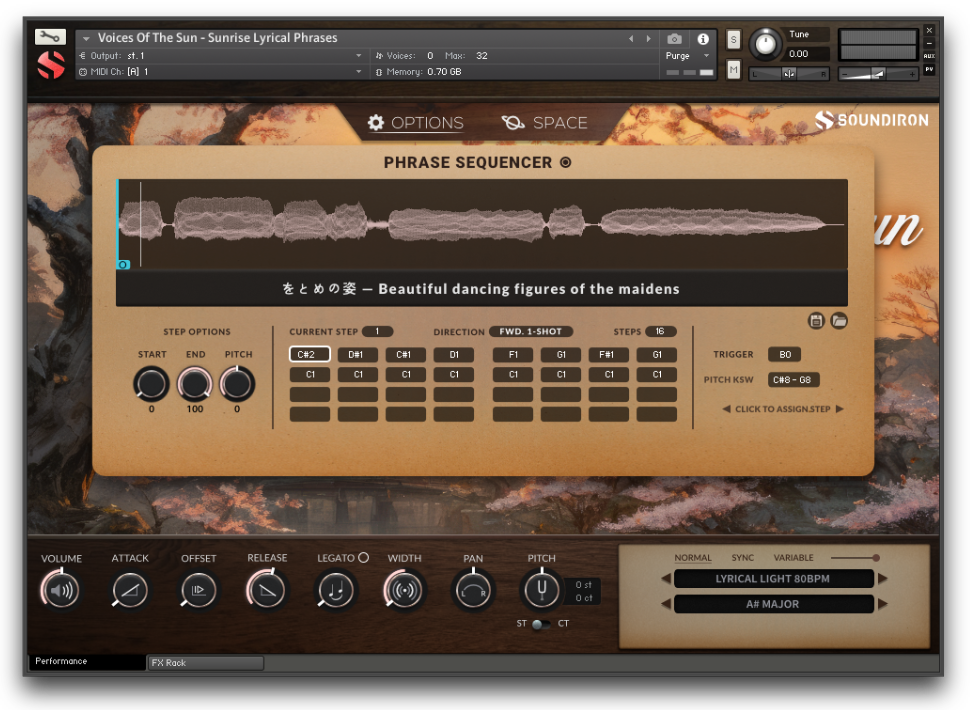Click the Width knob stereo icon
The height and width of the screenshot is (710, 970).
[404, 591]
